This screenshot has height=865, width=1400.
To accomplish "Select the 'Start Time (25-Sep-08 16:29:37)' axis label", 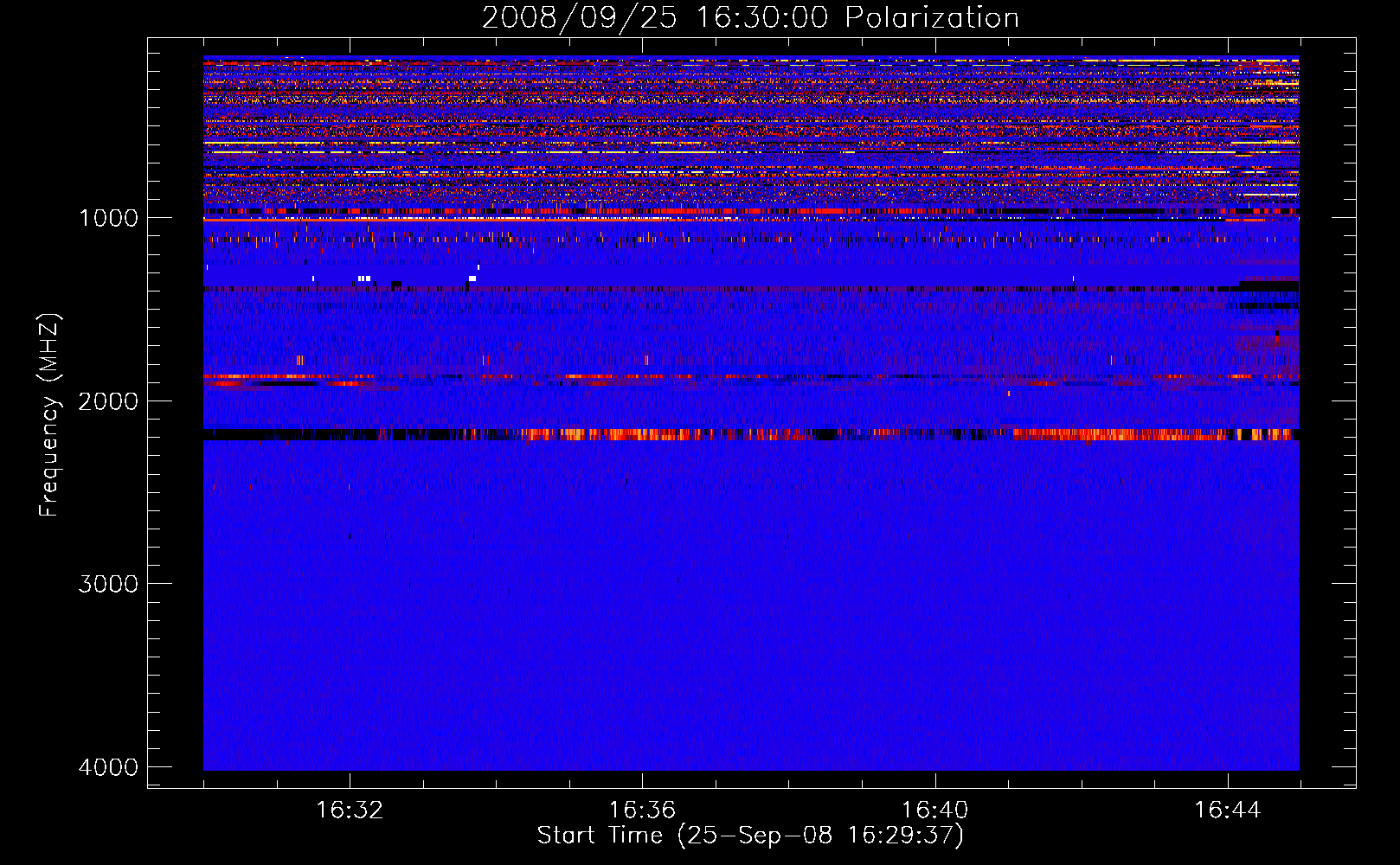I will tap(750, 836).
